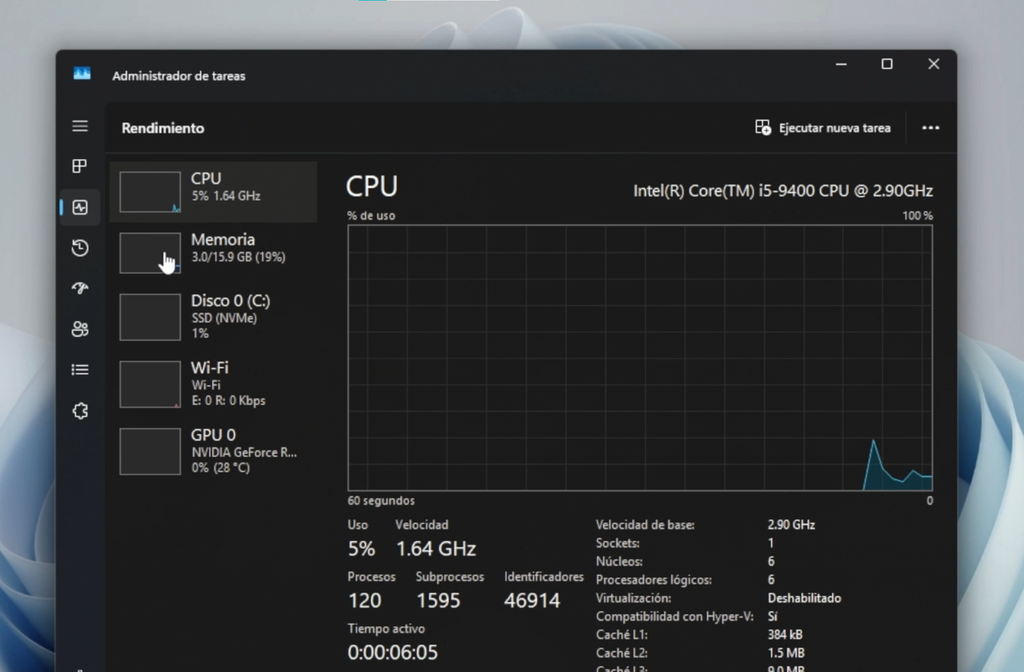1024x672 pixels.
Task: Select the Memoria performance entry
Action: click(214, 253)
